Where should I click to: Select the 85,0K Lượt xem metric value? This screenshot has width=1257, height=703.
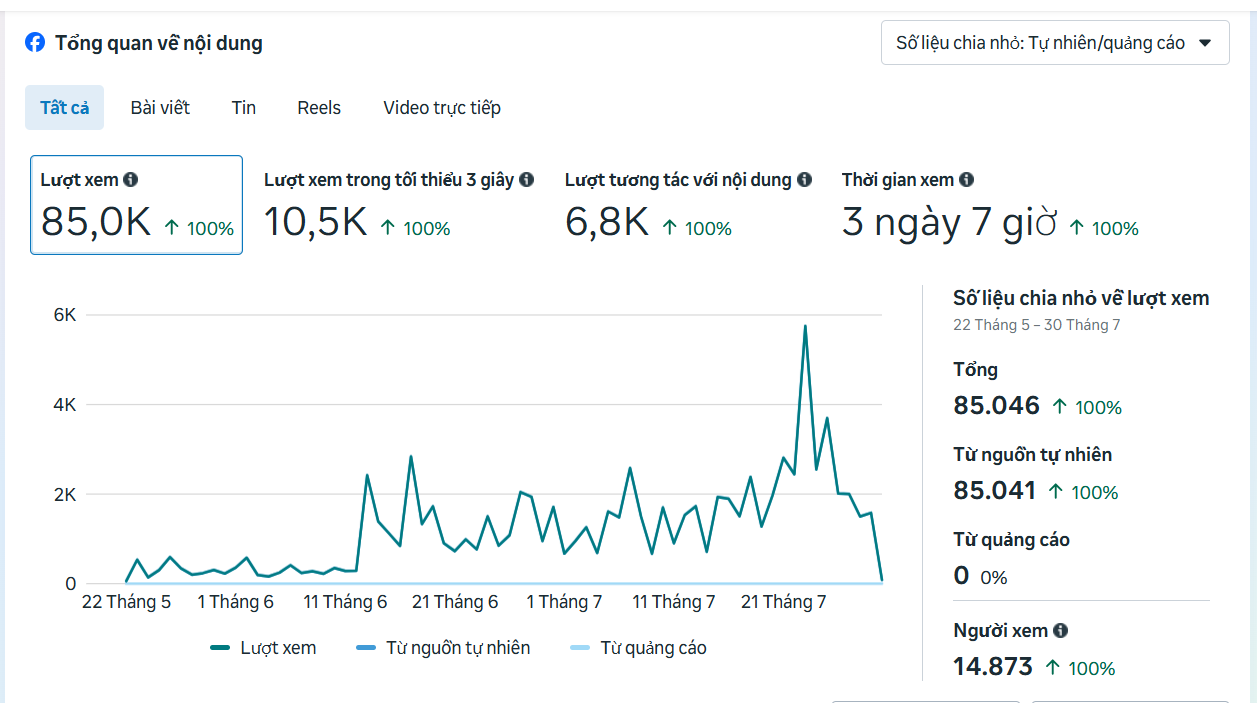pos(96,222)
